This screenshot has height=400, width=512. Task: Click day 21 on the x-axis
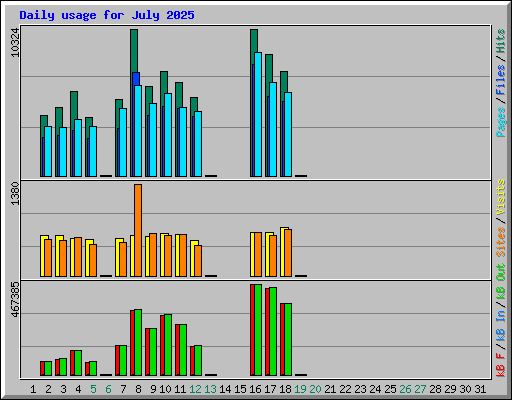coord(330,389)
